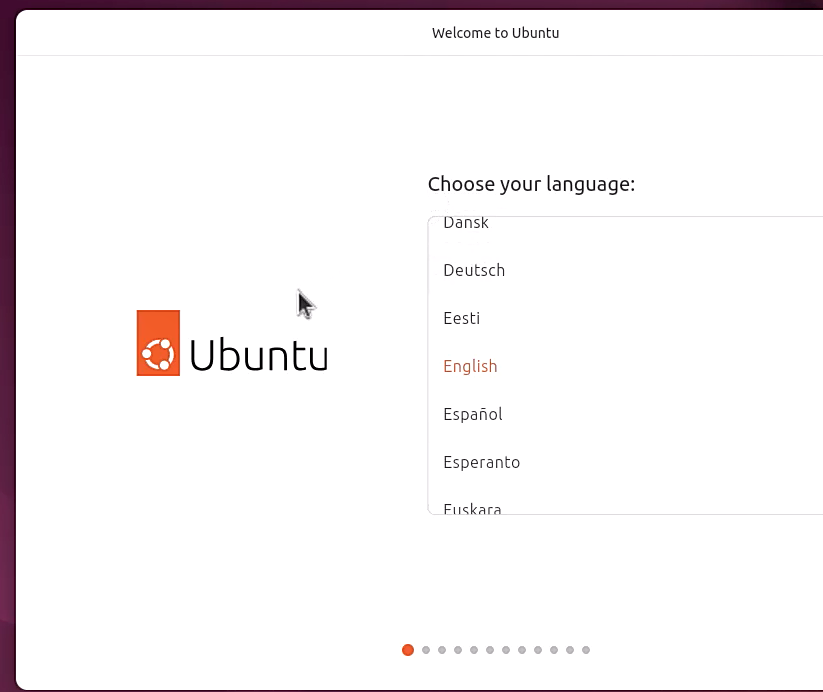Click the third page indicator dot
This screenshot has width=823, height=692.
point(441,650)
